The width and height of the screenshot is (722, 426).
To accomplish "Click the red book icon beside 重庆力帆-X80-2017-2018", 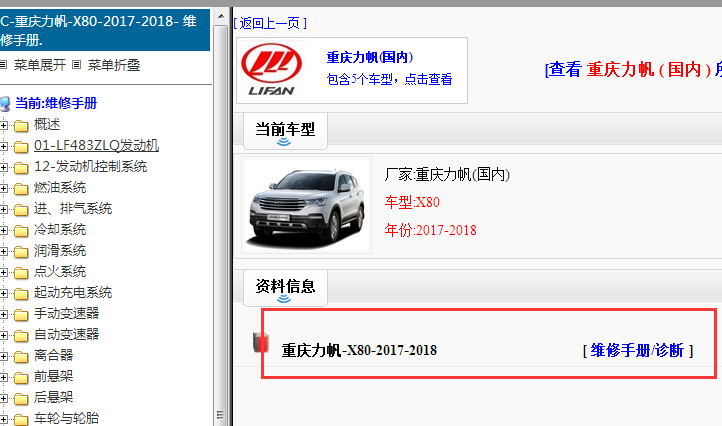I will click(x=261, y=343).
